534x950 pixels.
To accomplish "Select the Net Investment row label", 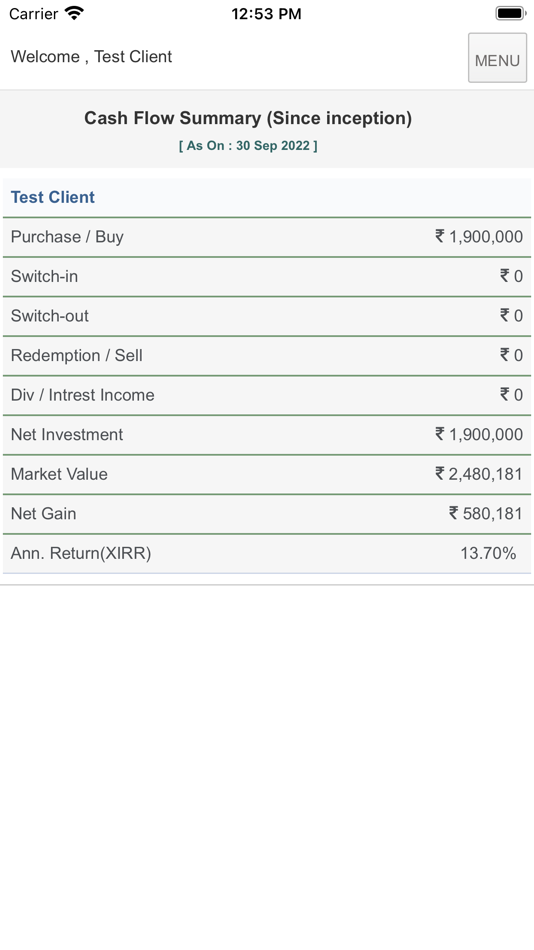I will [x=67, y=434].
